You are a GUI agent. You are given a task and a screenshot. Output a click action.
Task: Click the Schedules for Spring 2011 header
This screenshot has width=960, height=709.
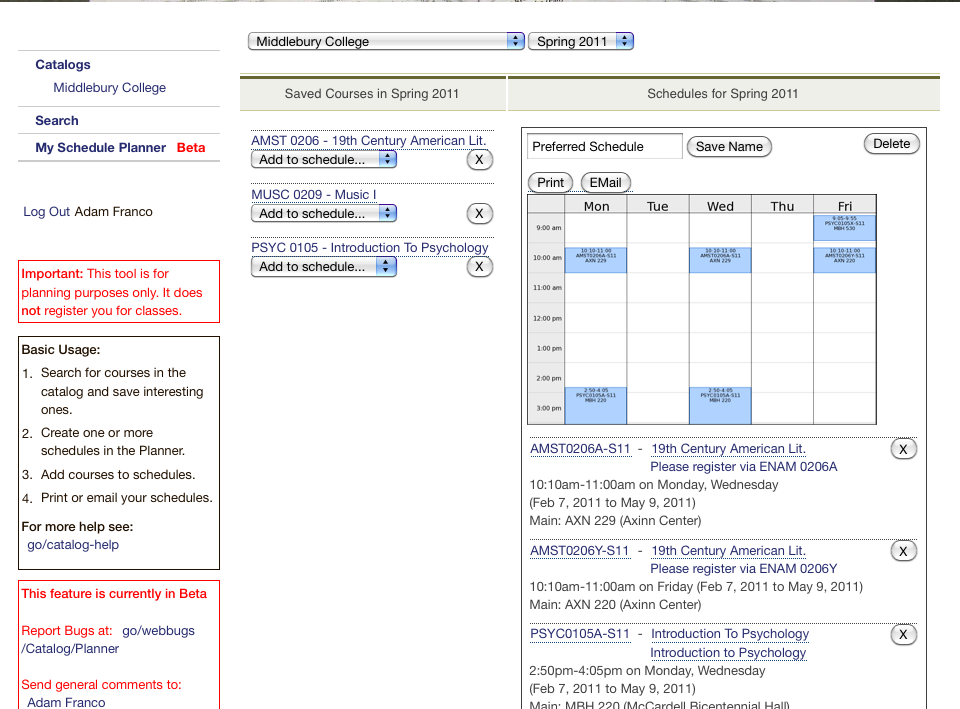pos(723,94)
